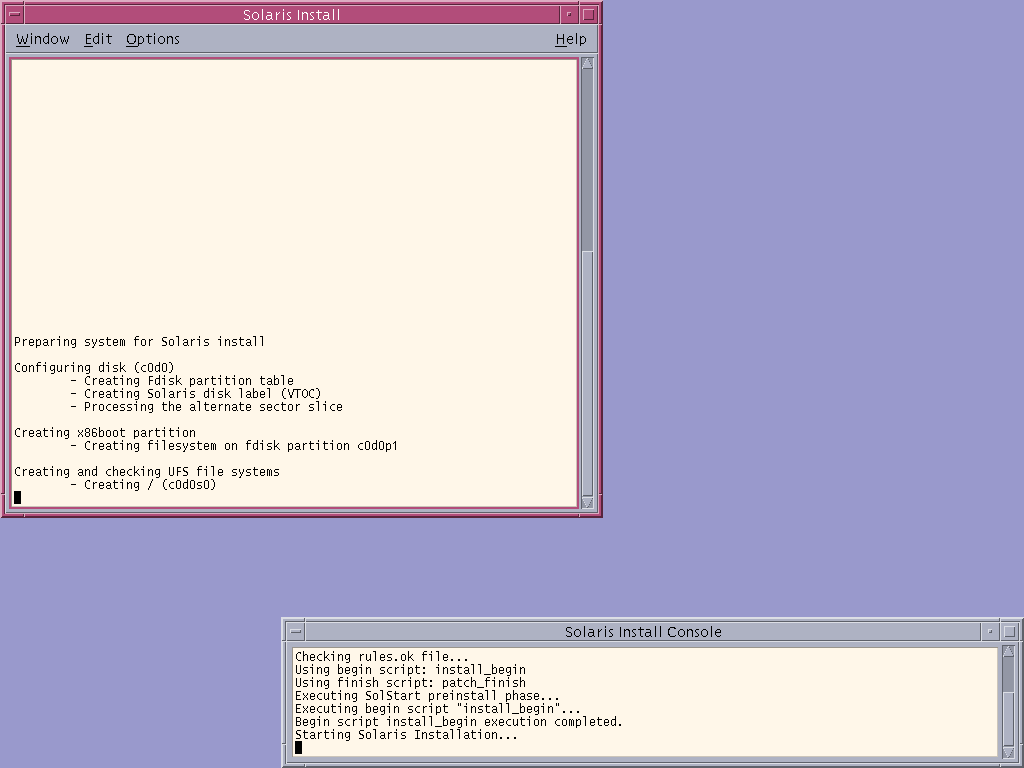Viewport: 1024px width, 768px height.
Task: Click 'Creating and checking UFS file systems' line
Action: coord(147,472)
